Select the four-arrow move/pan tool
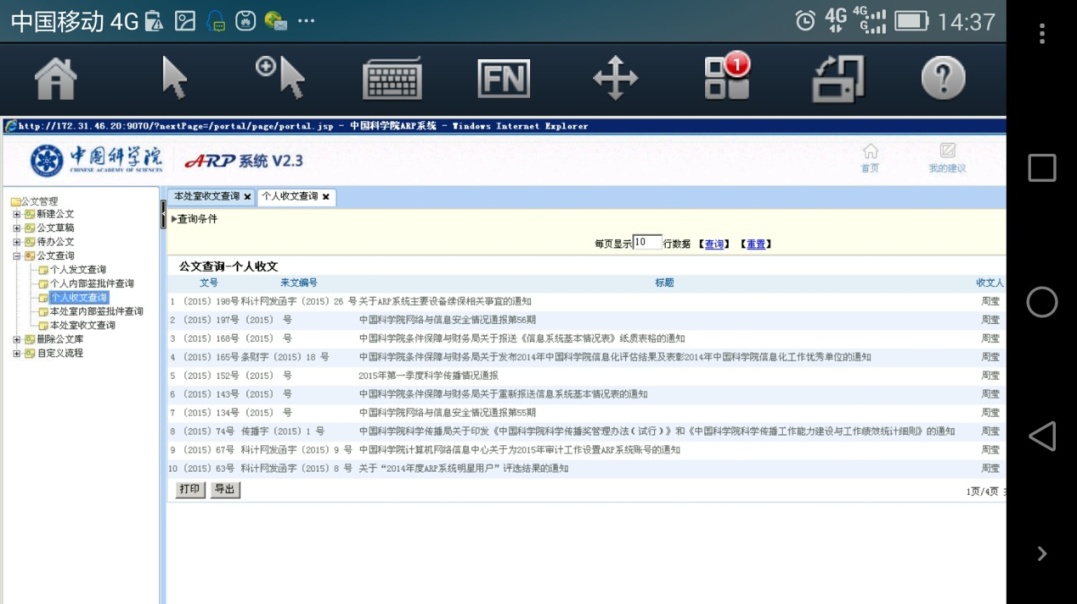The height and width of the screenshot is (604, 1077). pyautogui.click(x=615, y=78)
